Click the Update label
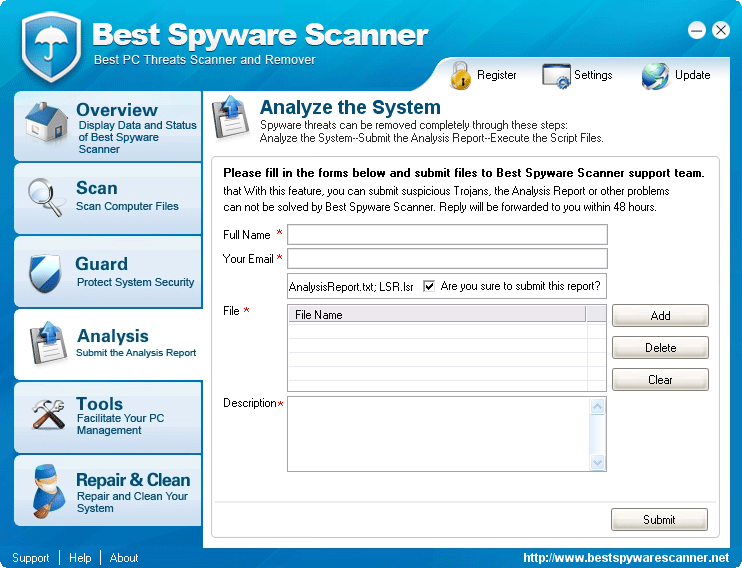Image resolution: width=742 pixels, height=568 pixels. pos(692,75)
